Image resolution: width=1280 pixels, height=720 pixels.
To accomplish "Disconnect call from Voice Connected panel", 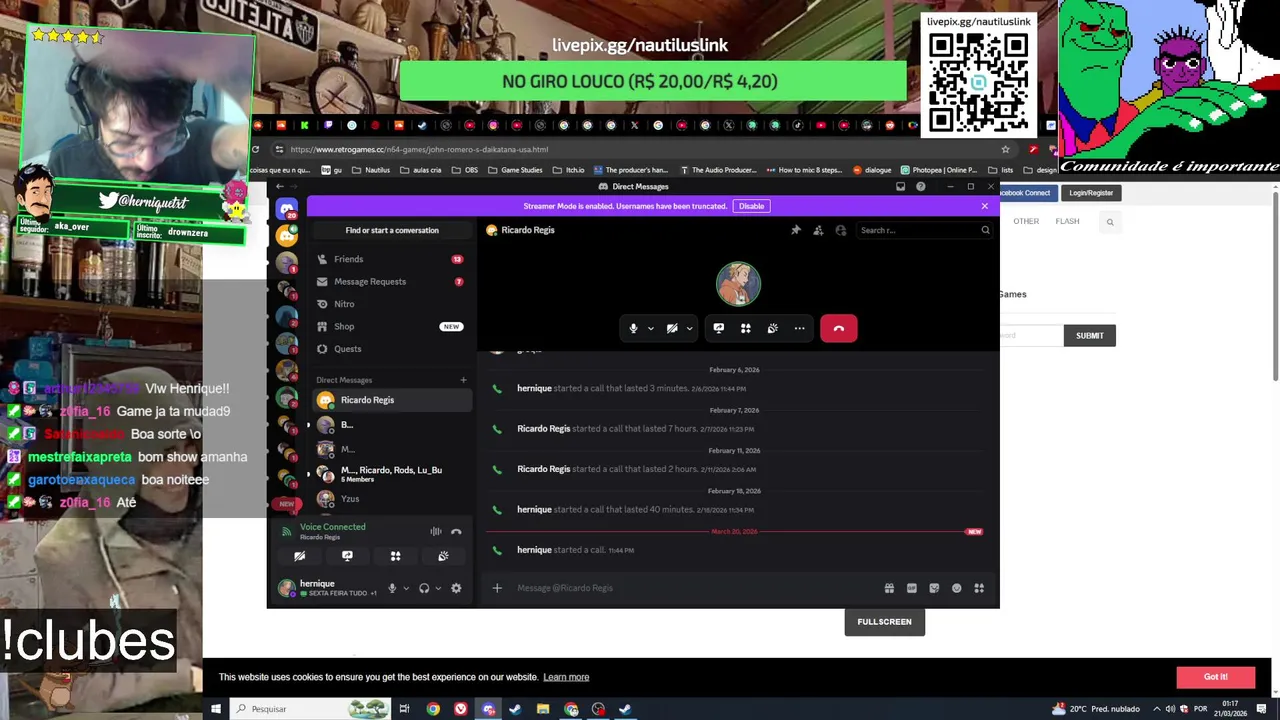I will pos(456,532).
